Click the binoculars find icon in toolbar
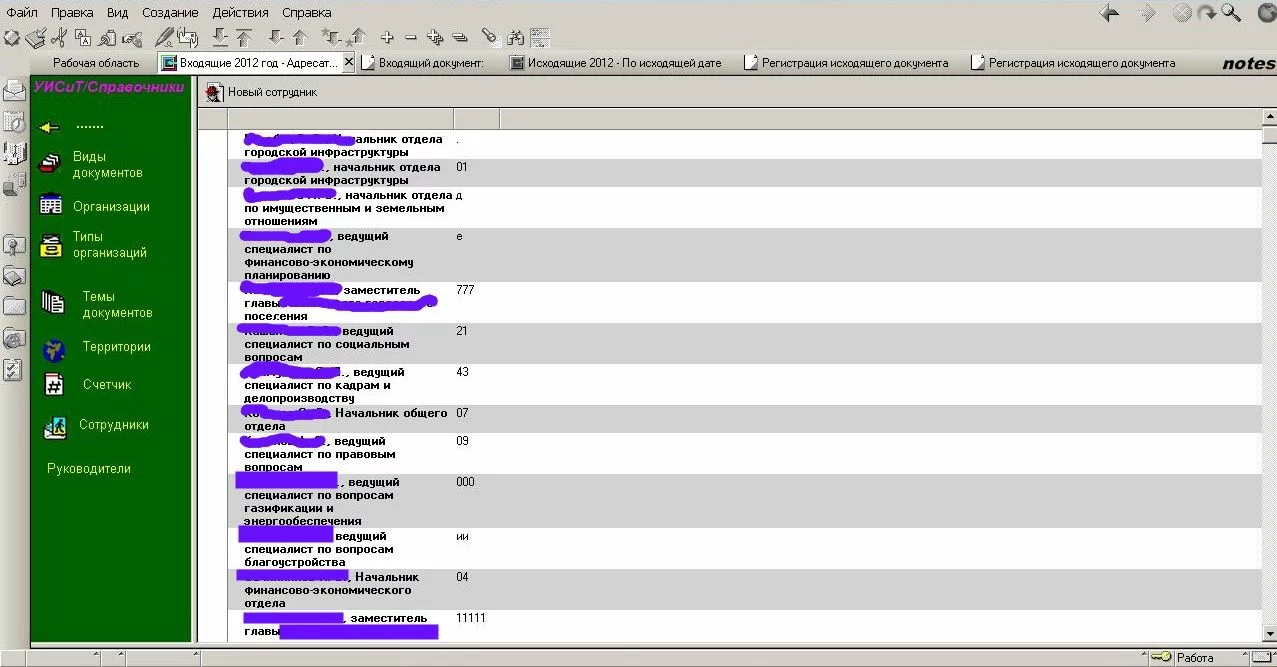This screenshot has height=667, width=1277. [x=515, y=38]
